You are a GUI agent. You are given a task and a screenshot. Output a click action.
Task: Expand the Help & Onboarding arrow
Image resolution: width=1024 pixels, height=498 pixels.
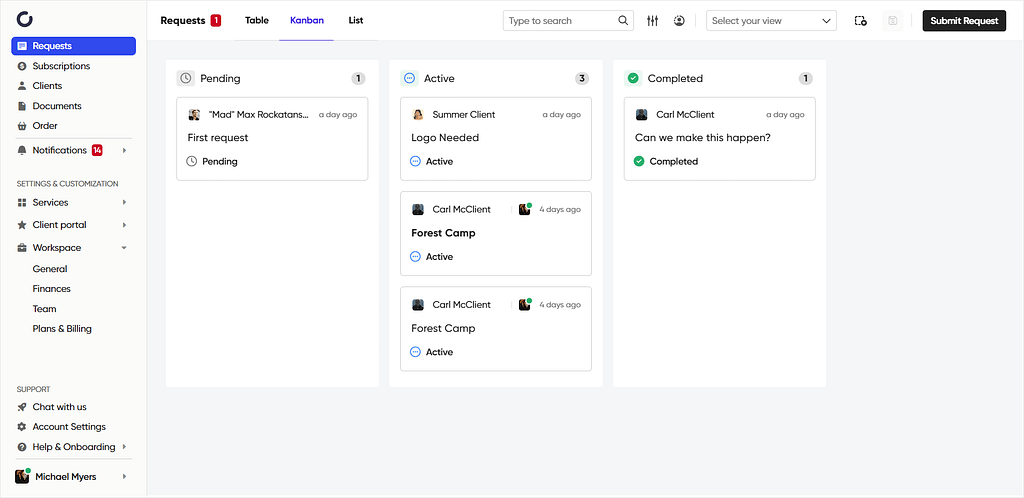coord(124,447)
